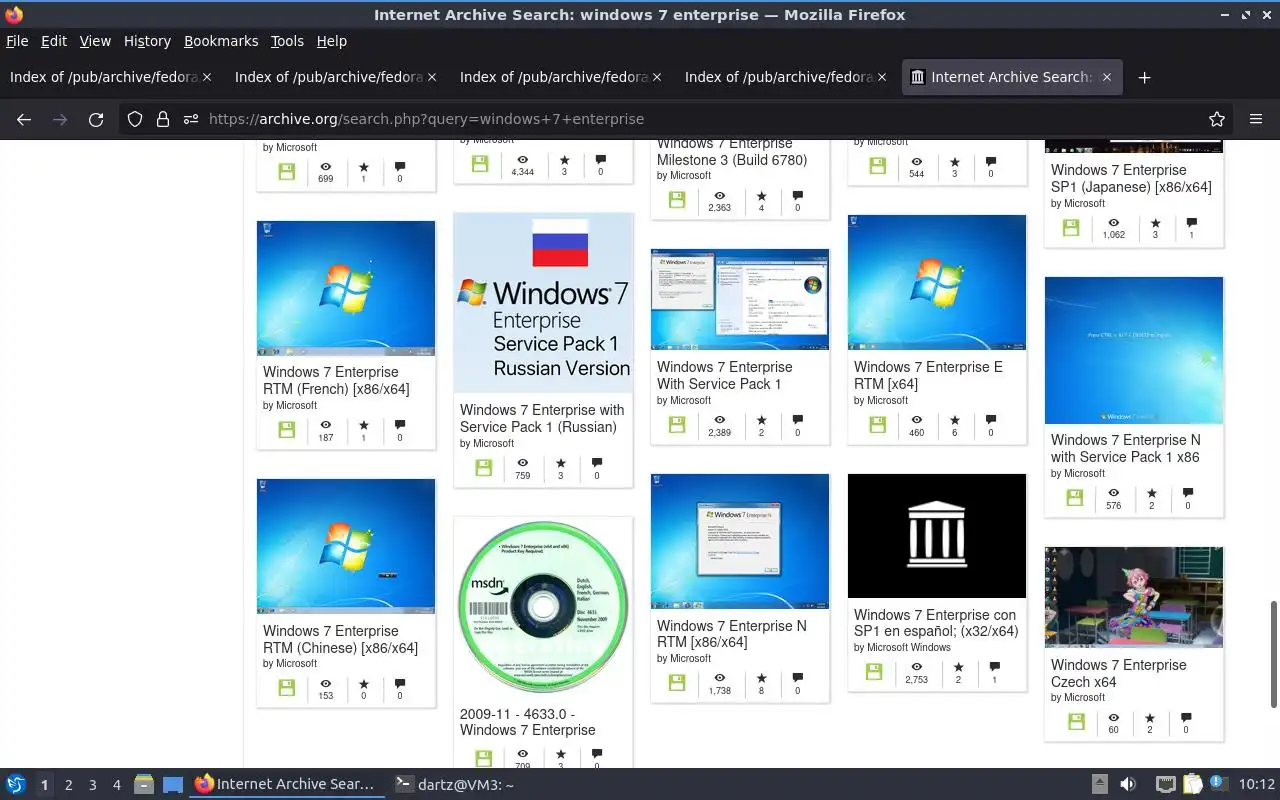
Task: Click the reviews comment icon on Enterprise E RTM card
Action: 991,420
